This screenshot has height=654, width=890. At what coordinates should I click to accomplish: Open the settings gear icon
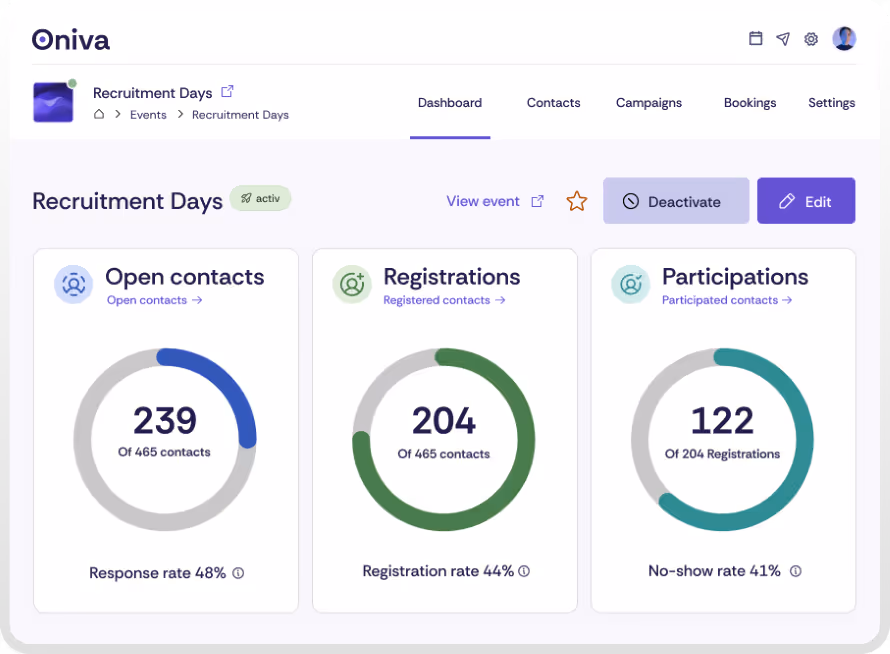811,39
